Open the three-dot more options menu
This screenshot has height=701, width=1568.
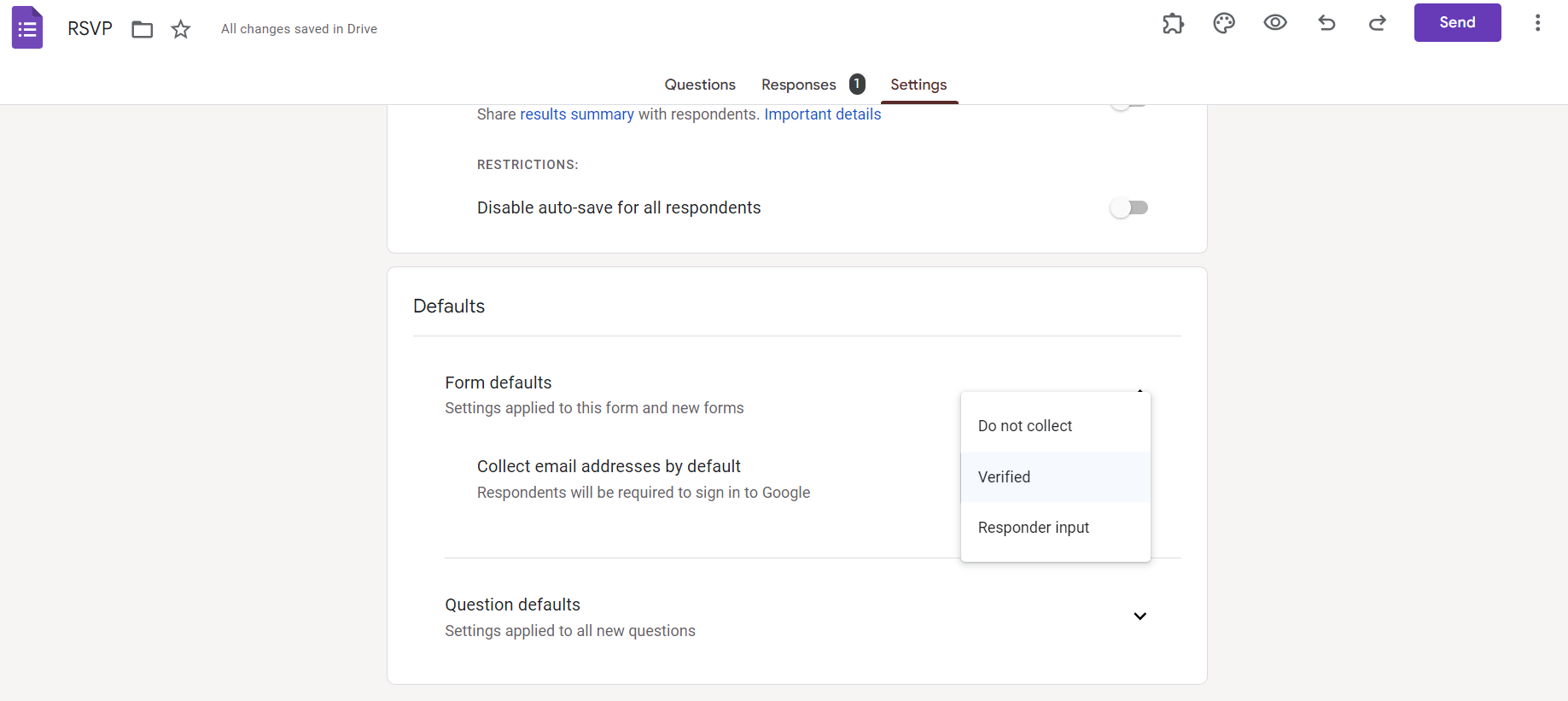1537,23
